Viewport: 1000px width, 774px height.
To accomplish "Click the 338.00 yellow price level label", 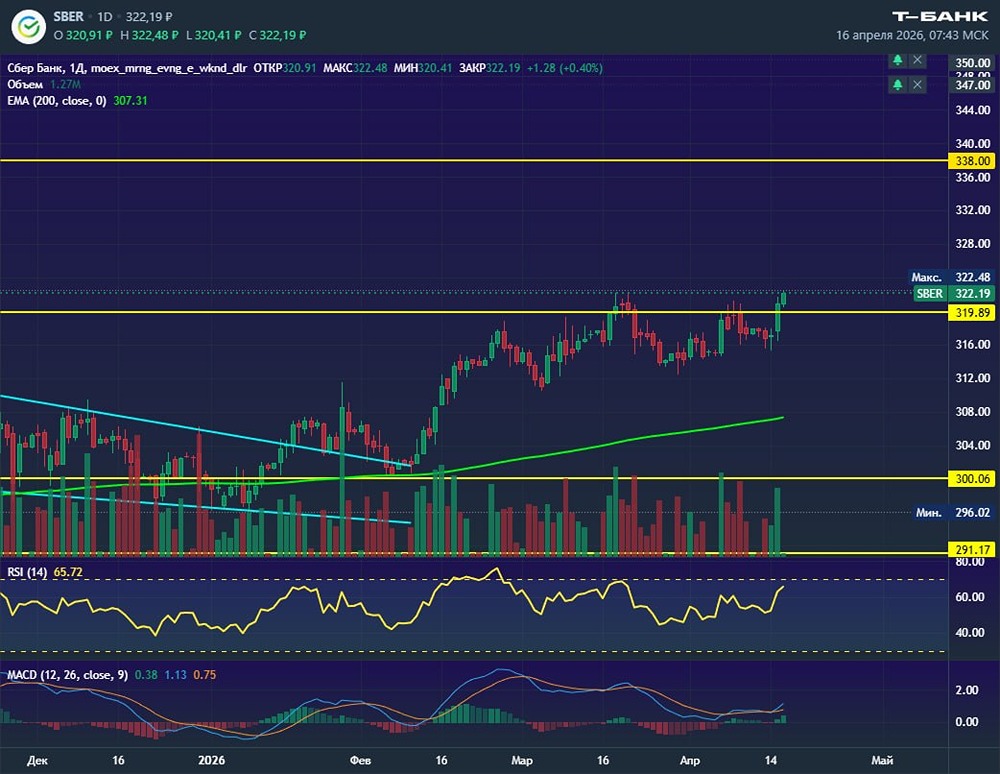I will (972, 160).
